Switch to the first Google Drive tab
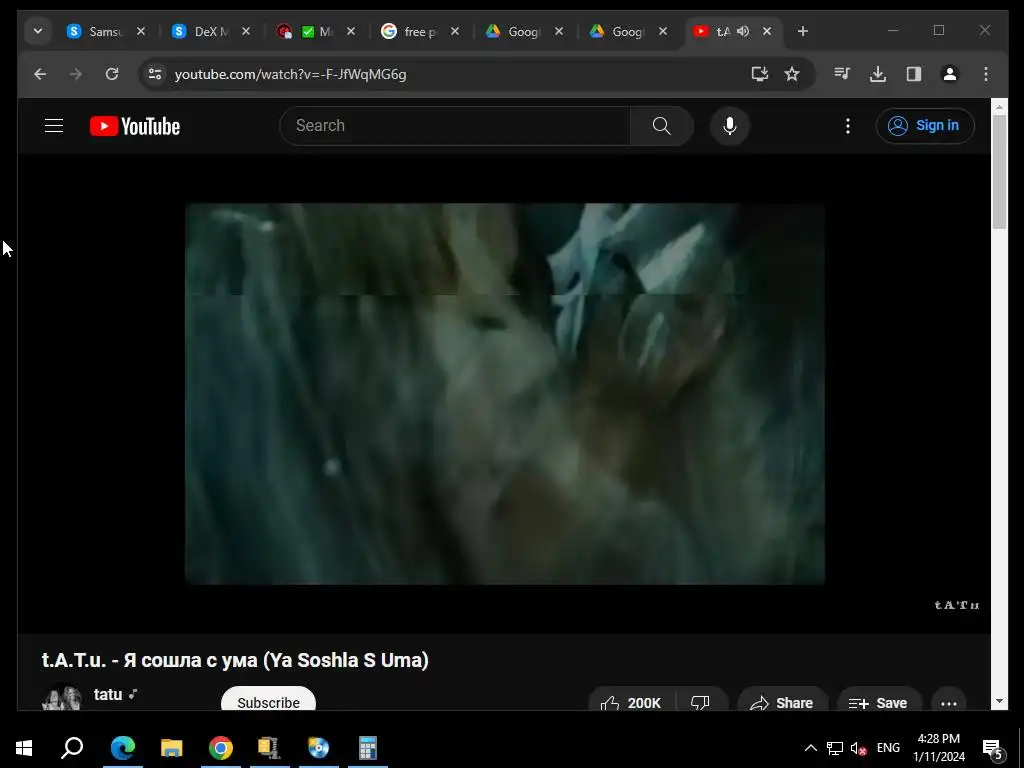This screenshot has width=1024, height=768. [513, 31]
